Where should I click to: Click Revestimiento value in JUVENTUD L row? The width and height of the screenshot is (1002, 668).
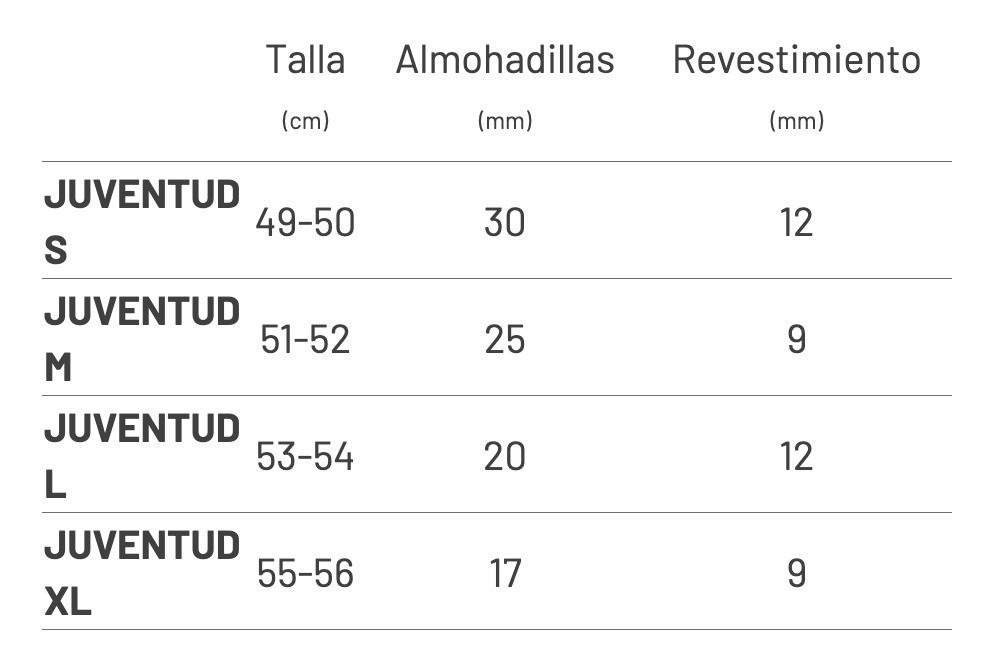click(796, 457)
